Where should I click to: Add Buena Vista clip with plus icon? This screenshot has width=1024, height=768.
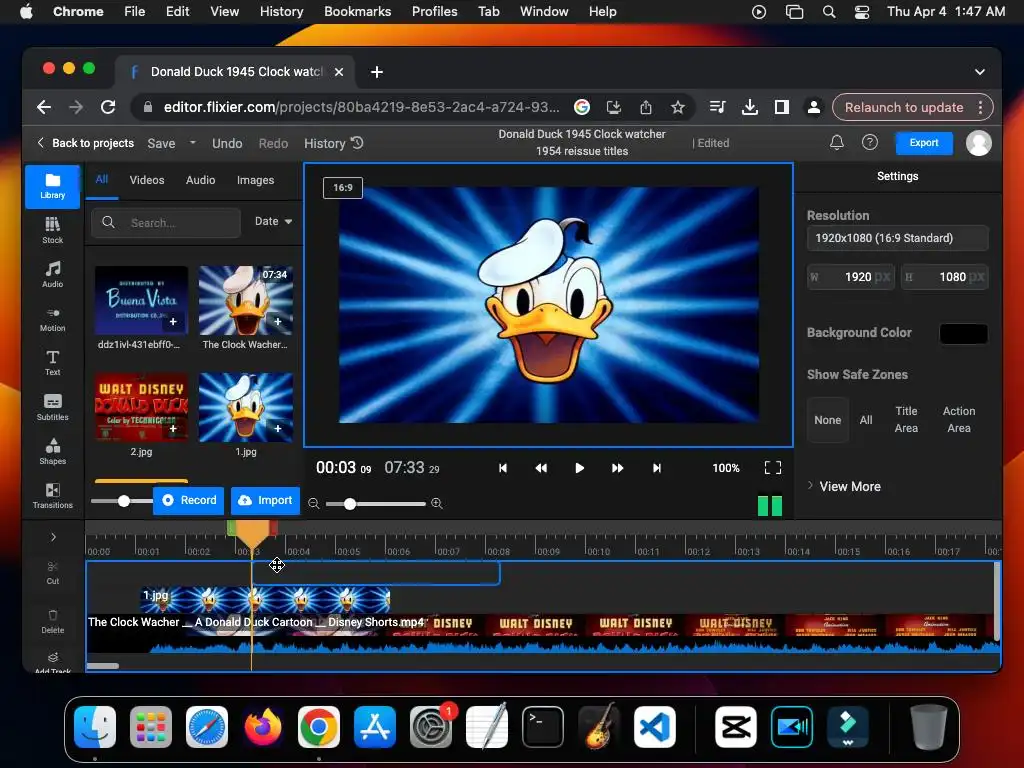coord(173,321)
